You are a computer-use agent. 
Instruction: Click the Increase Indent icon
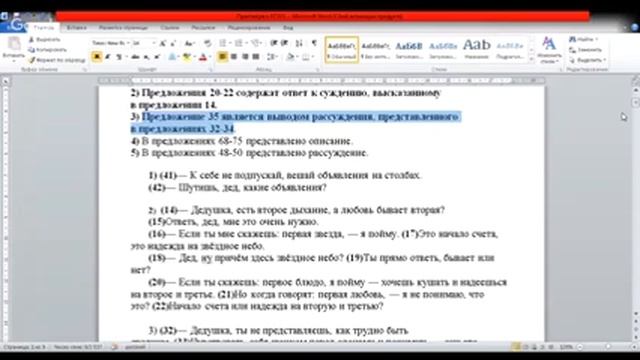284,43
